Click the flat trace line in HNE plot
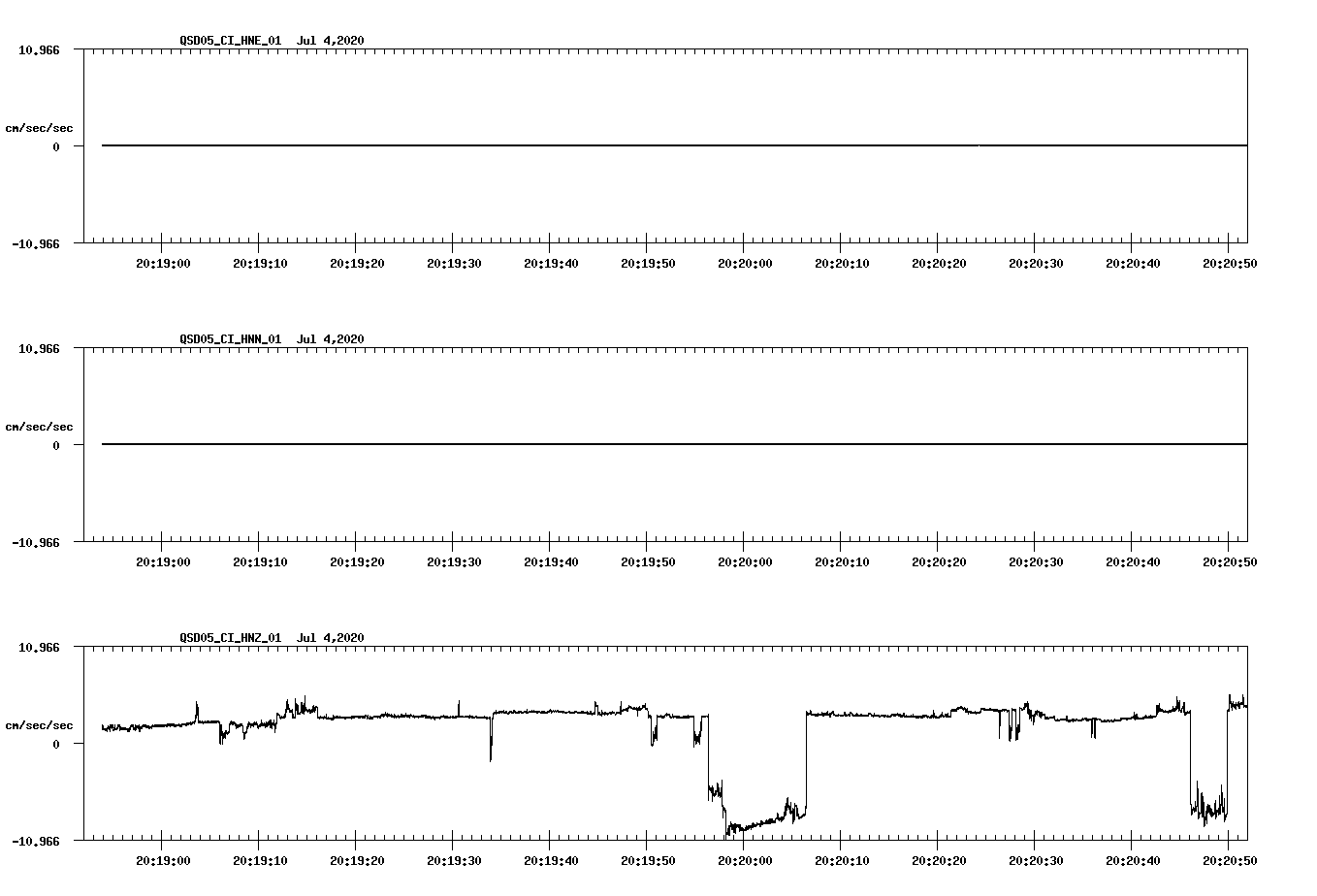 click(674, 145)
